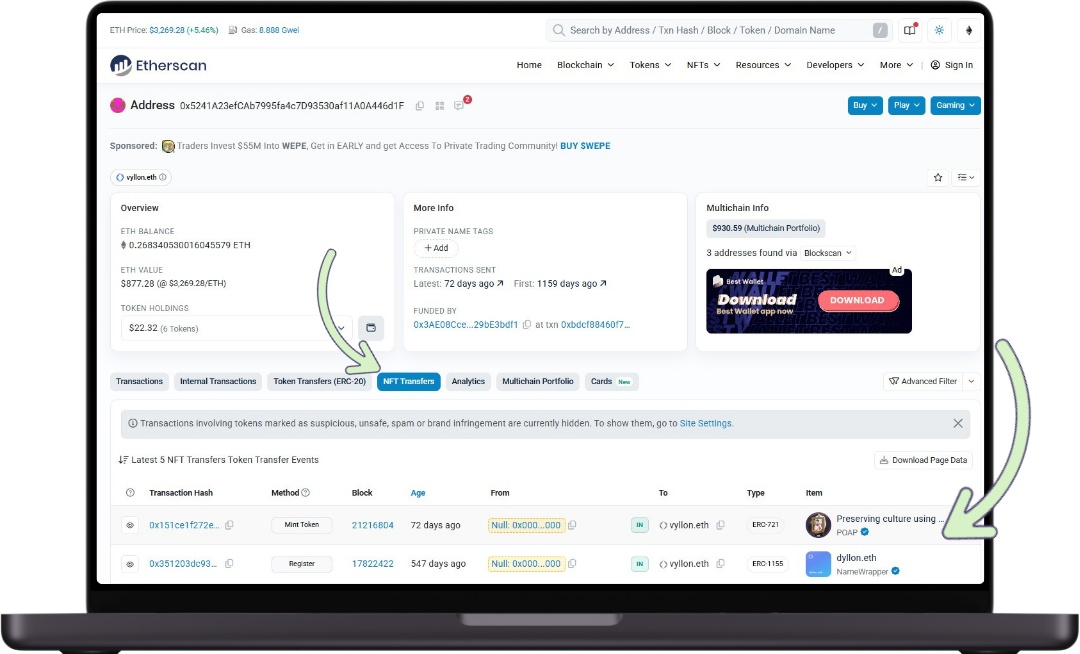Select the Ethereum network icon next to search
The width and height of the screenshot is (1080, 654).
coord(968,31)
